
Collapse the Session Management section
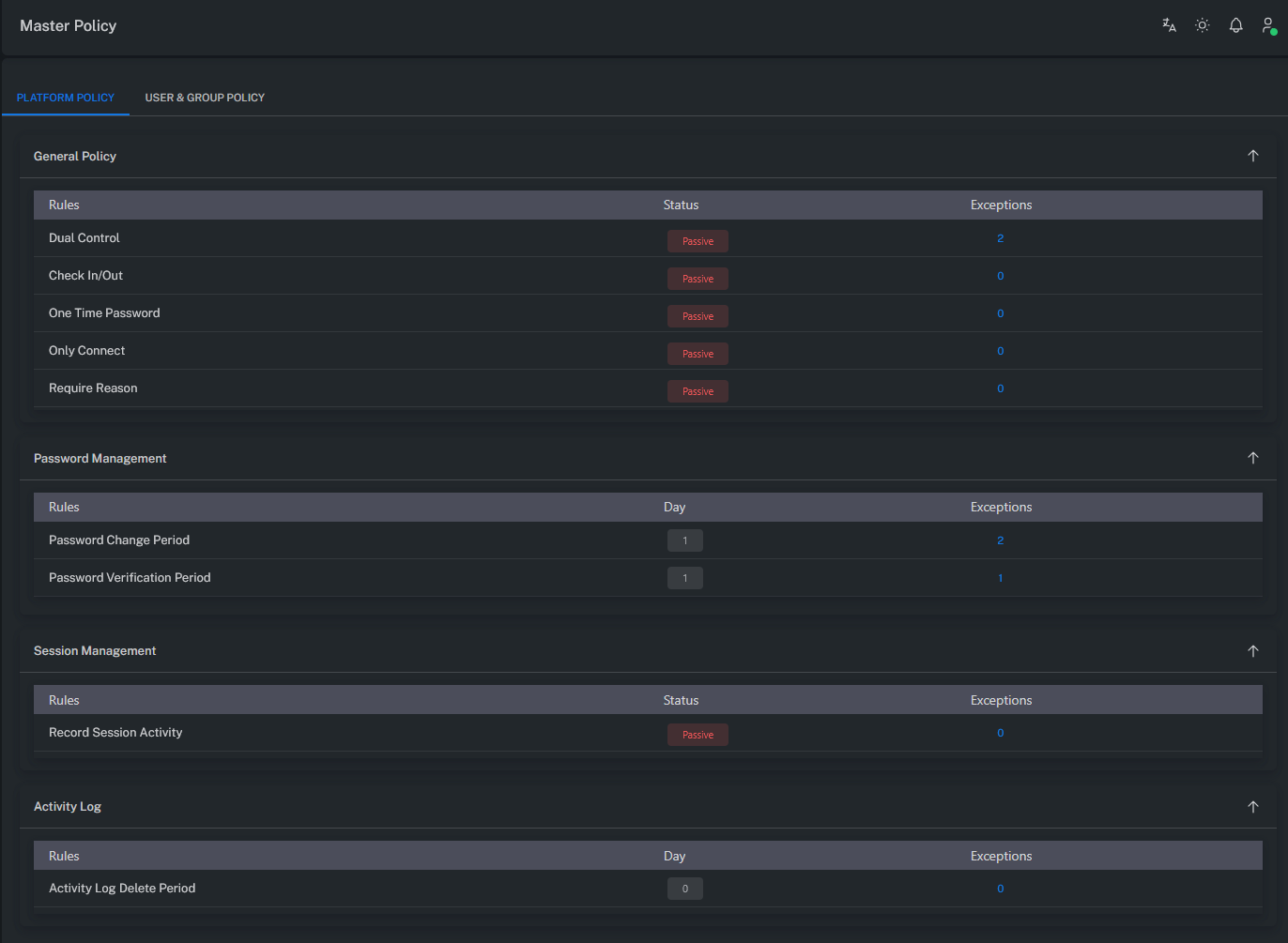1253,650
